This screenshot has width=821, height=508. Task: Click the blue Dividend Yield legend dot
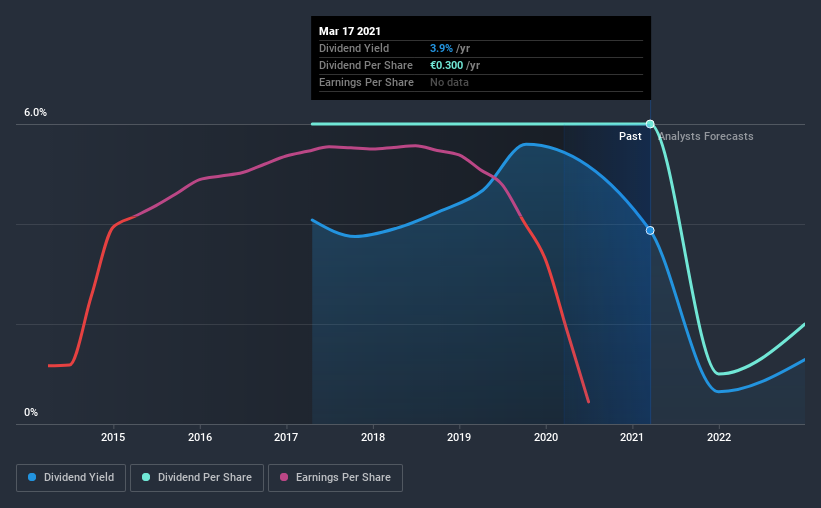(x=32, y=477)
